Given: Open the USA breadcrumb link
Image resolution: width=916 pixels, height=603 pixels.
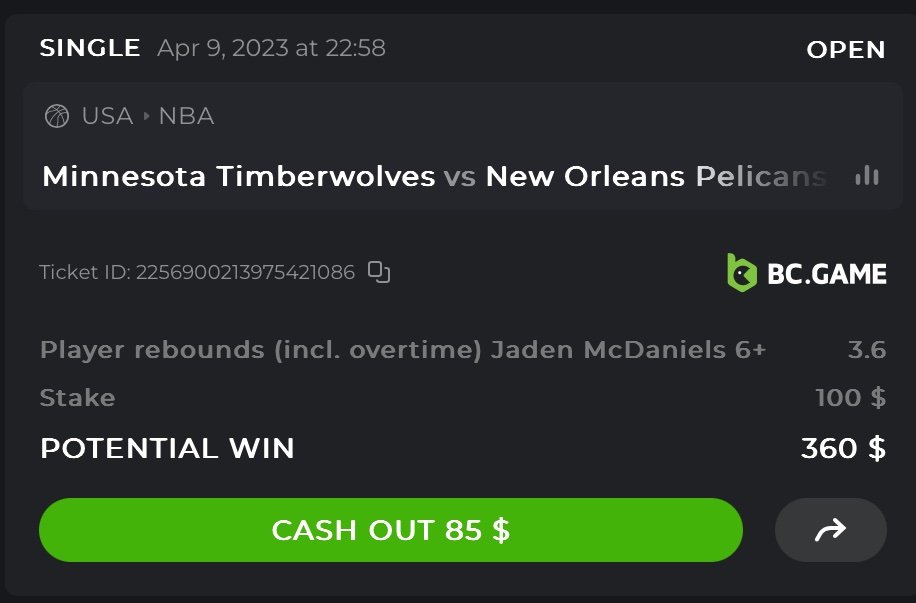Looking at the screenshot, I should pyautogui.click(x=107, y=116).
